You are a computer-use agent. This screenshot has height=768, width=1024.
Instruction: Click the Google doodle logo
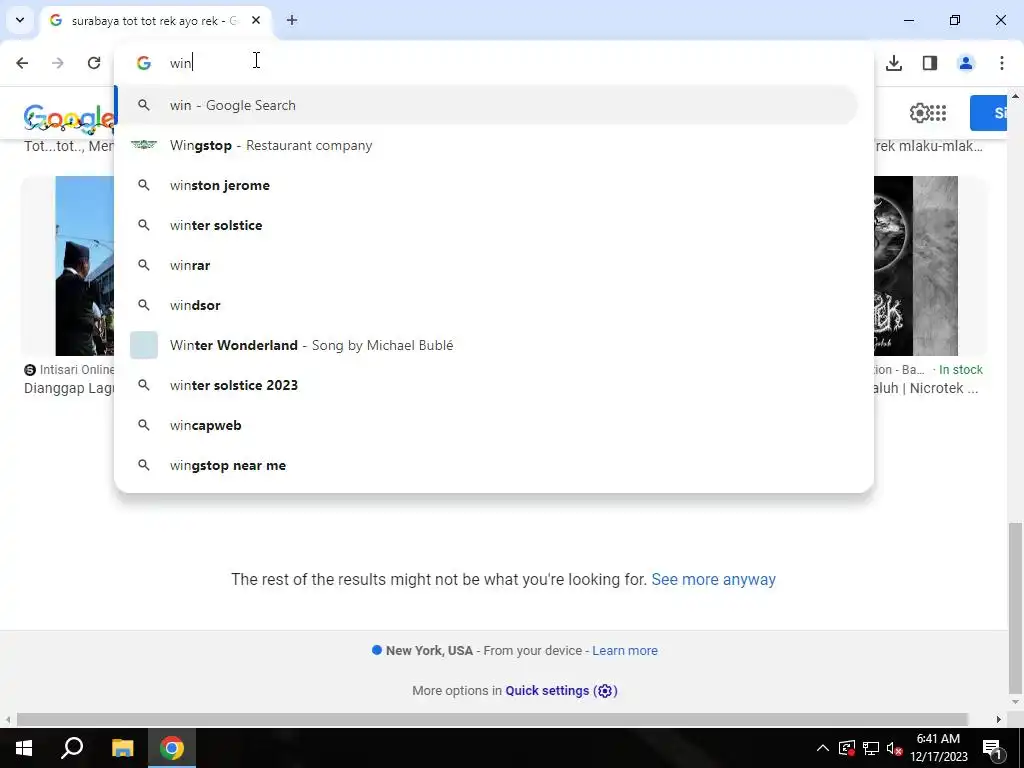tap(69, 119)
